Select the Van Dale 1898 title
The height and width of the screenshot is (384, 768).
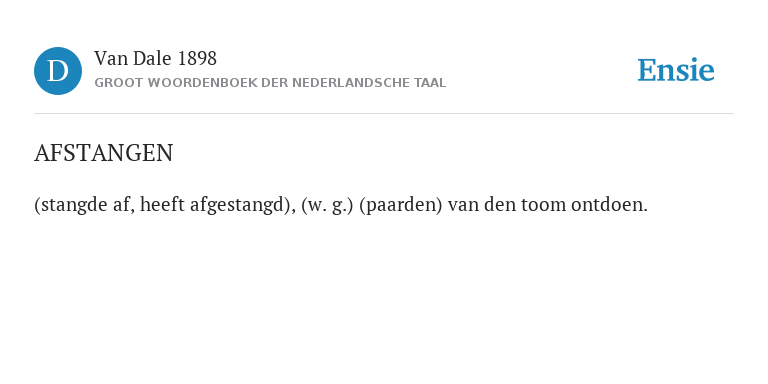[155, 59]
